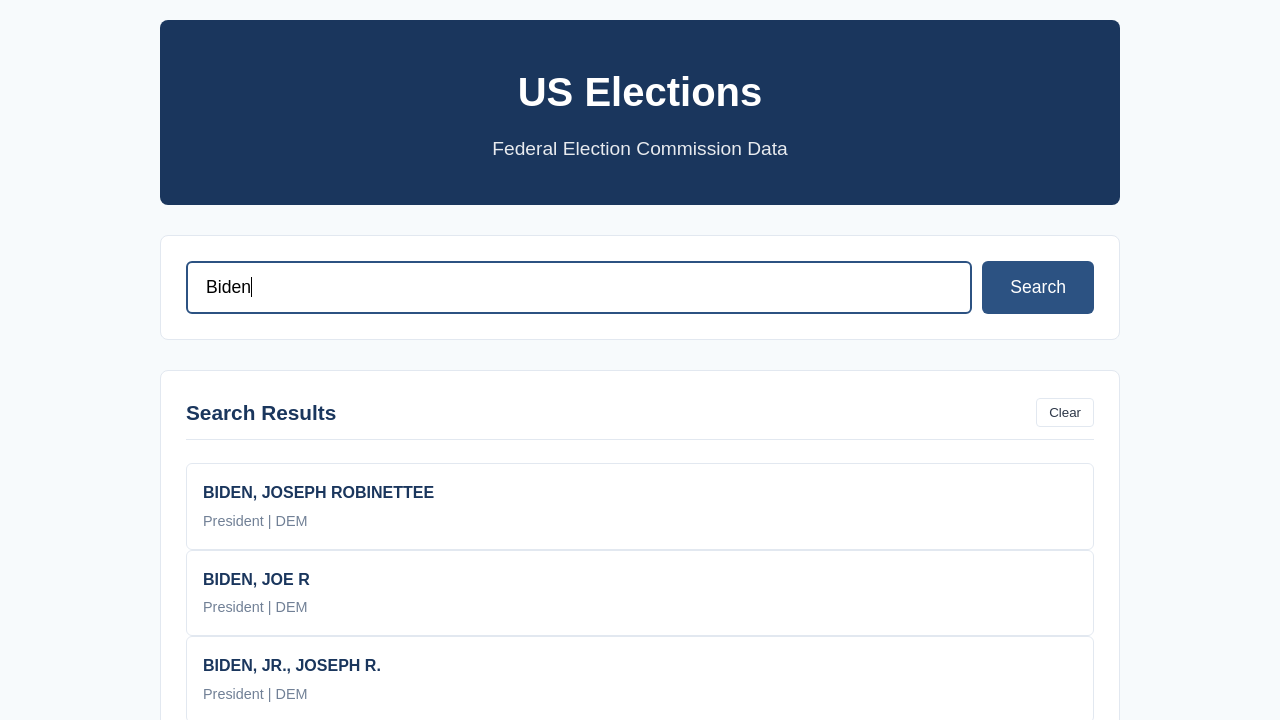Click President | DEM under BIDEN, JOE R

(255, 607)
